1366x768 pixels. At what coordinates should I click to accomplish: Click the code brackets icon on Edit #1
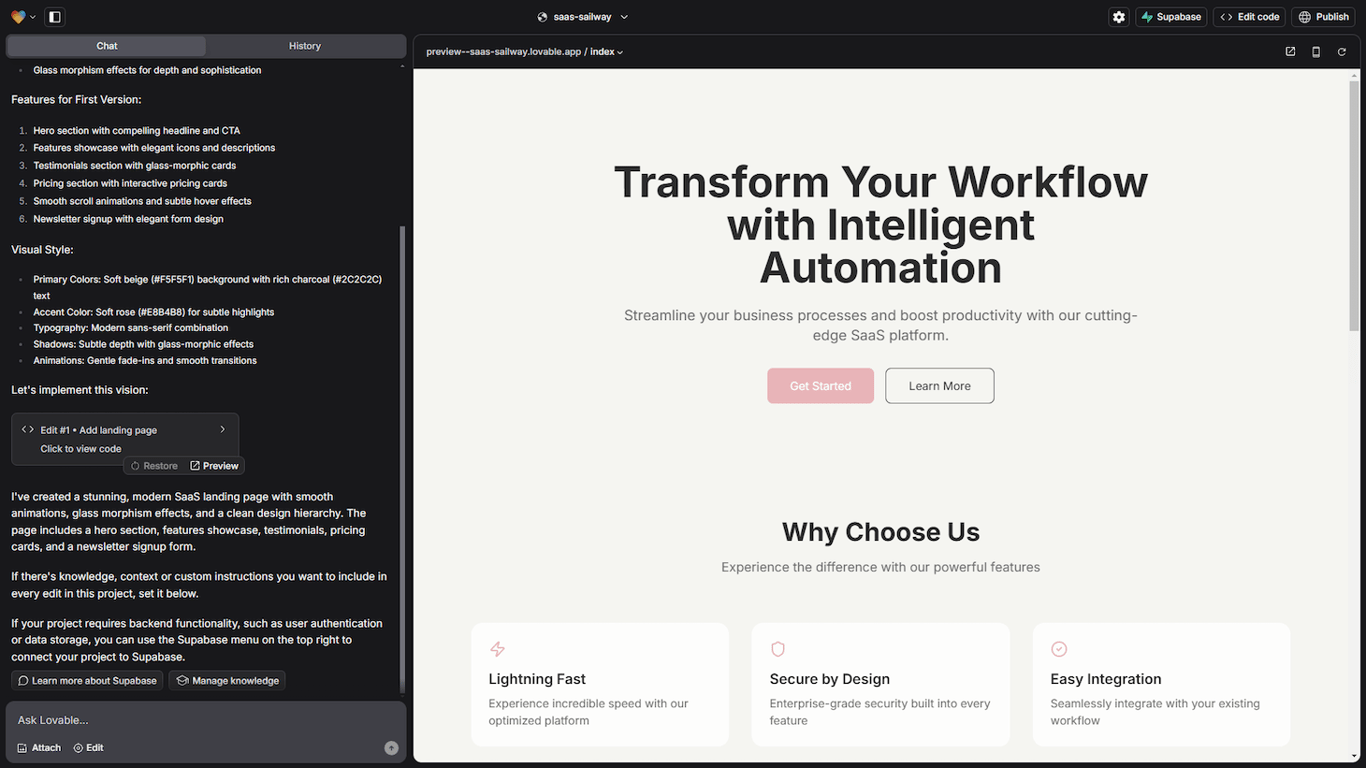pyautogui.click(x=28, y=430)
